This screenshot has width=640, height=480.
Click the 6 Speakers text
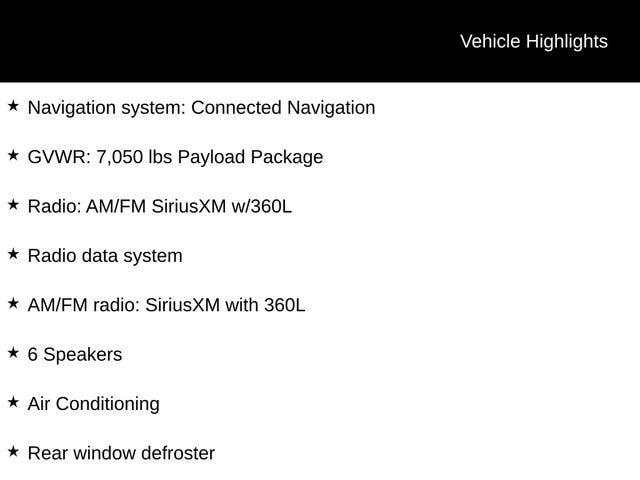coord(75,355)
